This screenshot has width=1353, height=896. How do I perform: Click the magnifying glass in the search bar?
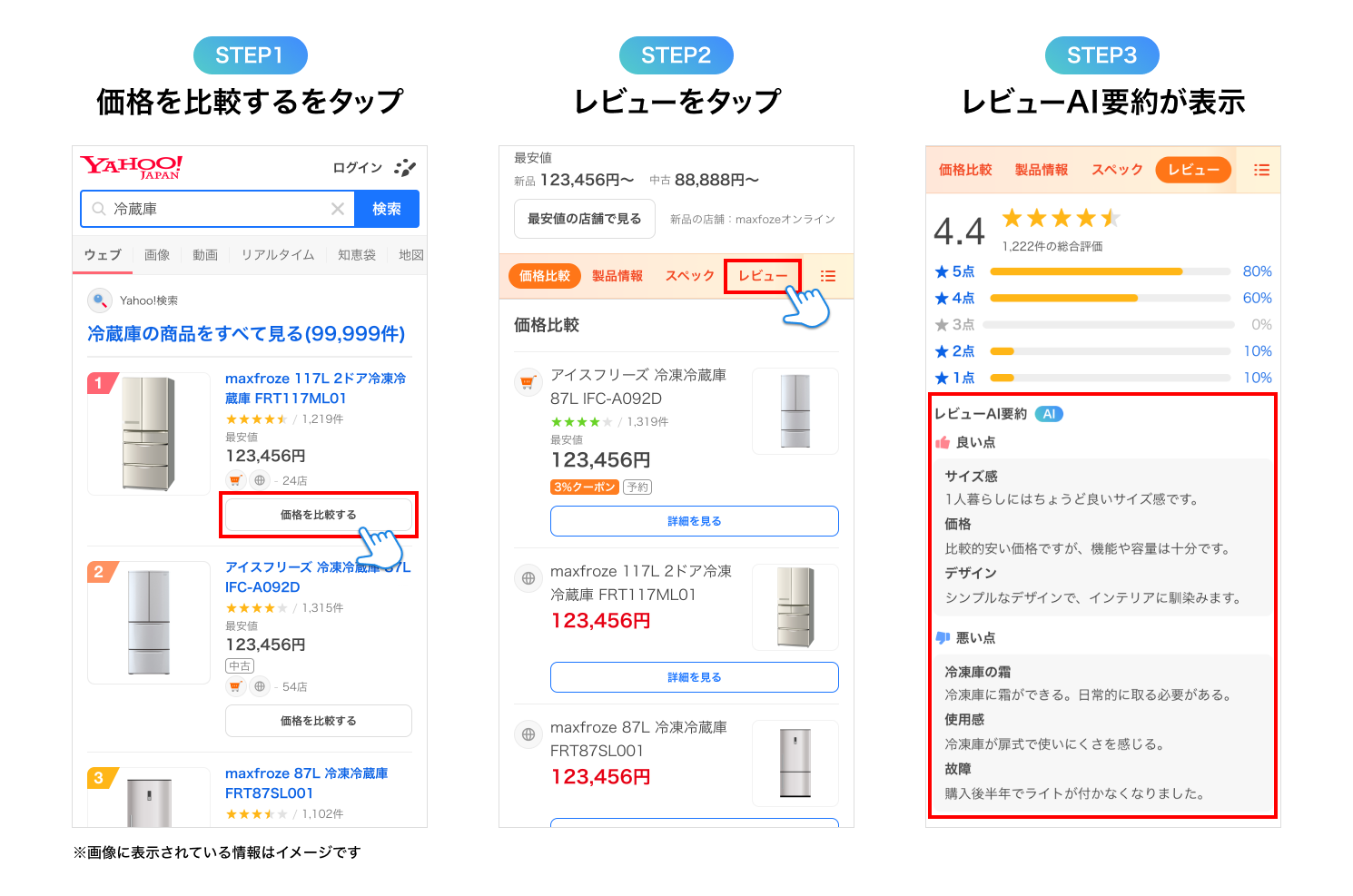click(x=97, y=209)
